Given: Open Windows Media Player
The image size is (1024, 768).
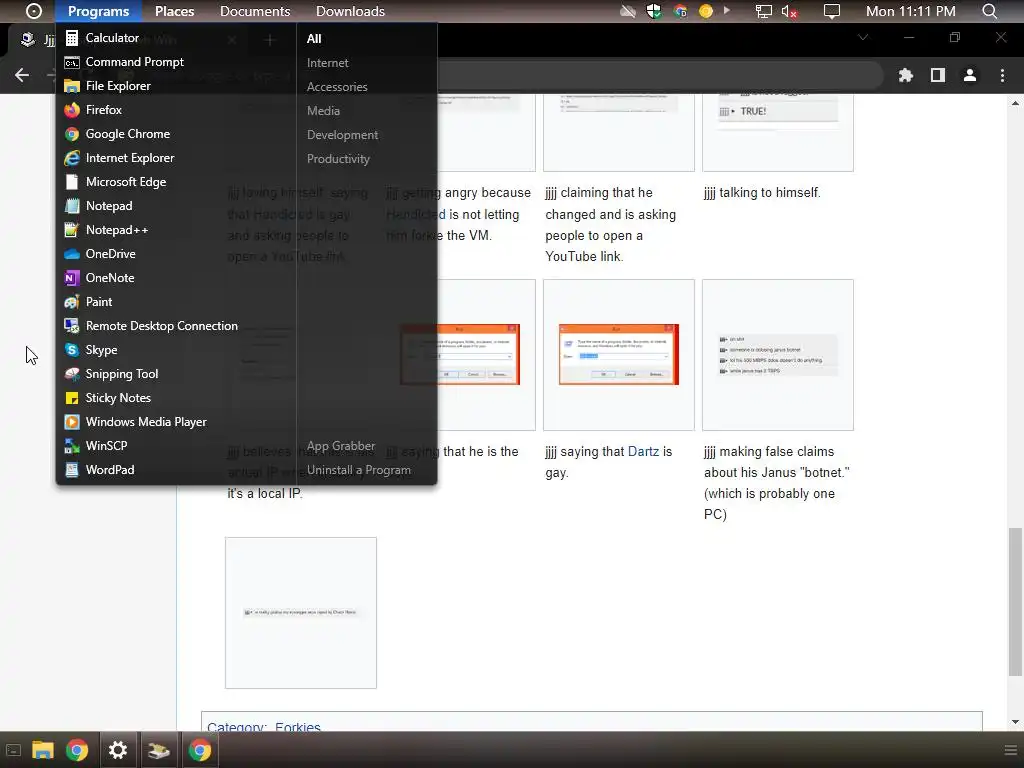Looking at the screenshot, I should [x=146, y=422].
